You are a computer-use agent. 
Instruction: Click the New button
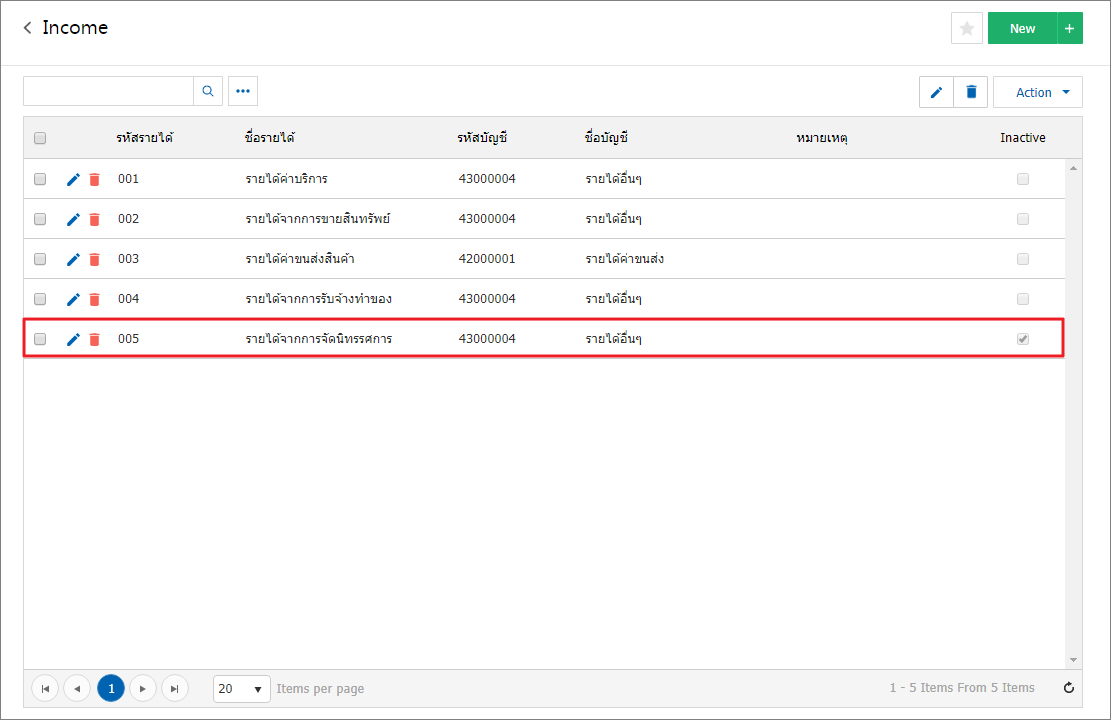(1022, 28)
